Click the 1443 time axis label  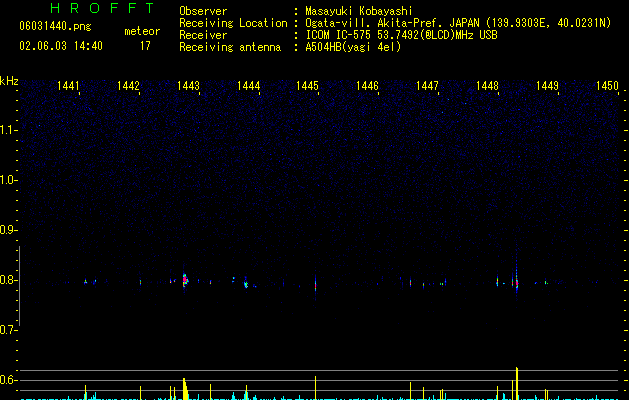[x=188, y=85]
